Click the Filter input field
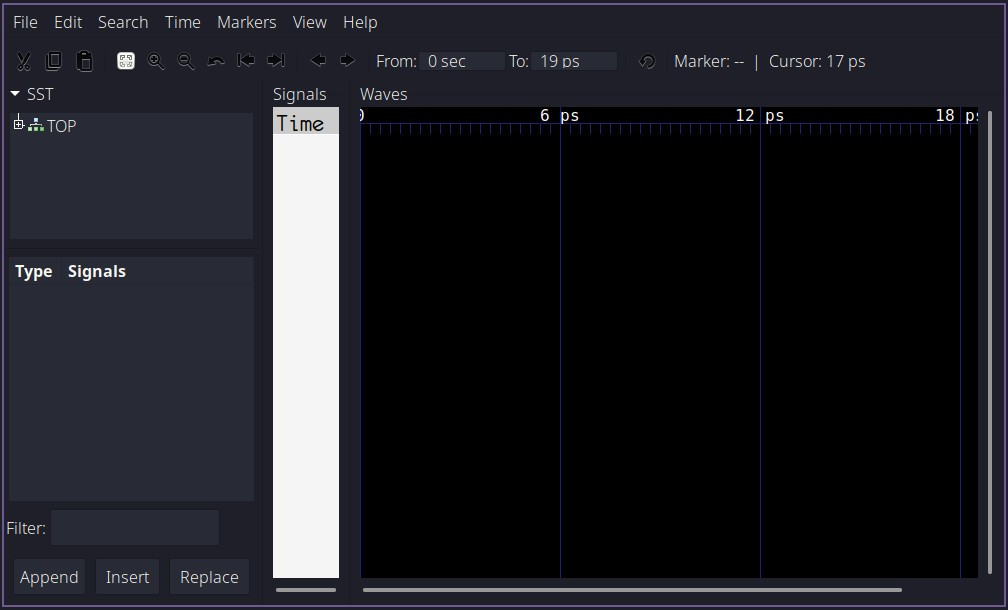Image resolution: width=1008 pixels, height=610 pixels. (135, 528)
